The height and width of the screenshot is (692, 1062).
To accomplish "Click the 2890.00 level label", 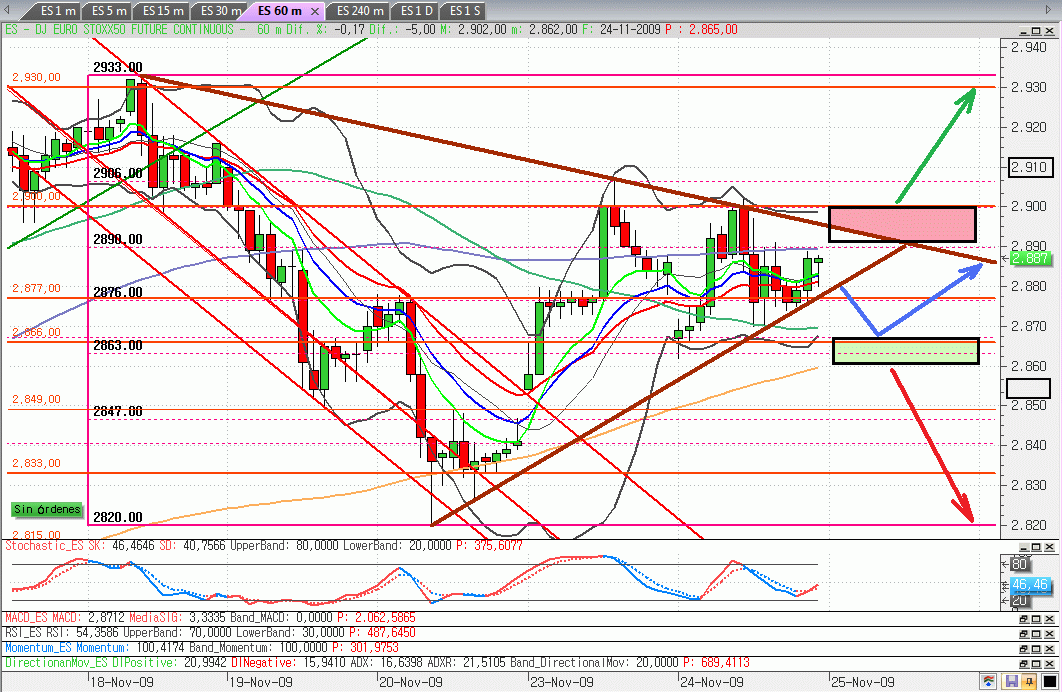I will 118,239.
